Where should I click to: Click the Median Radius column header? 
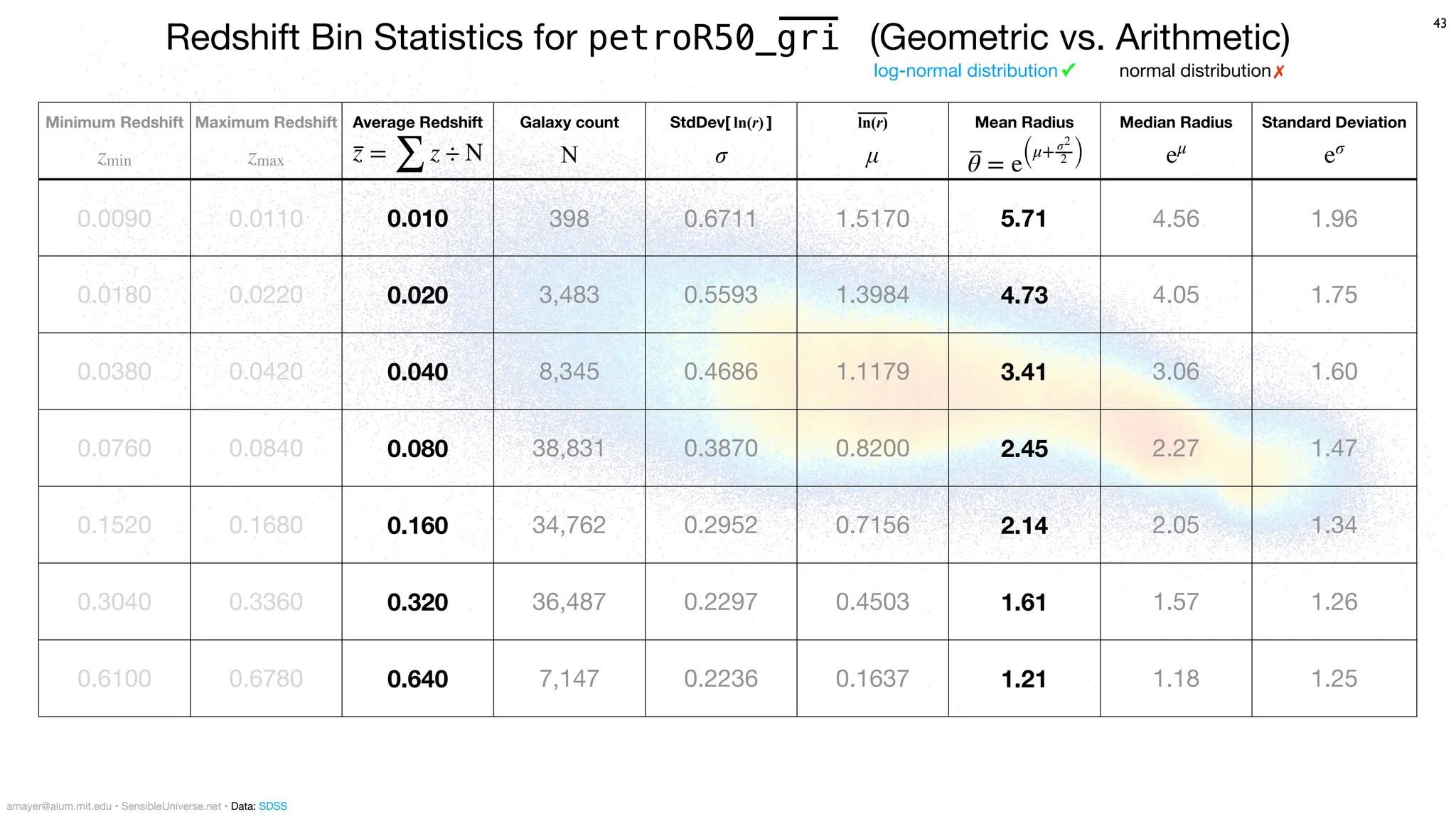tap(1176, 122)
